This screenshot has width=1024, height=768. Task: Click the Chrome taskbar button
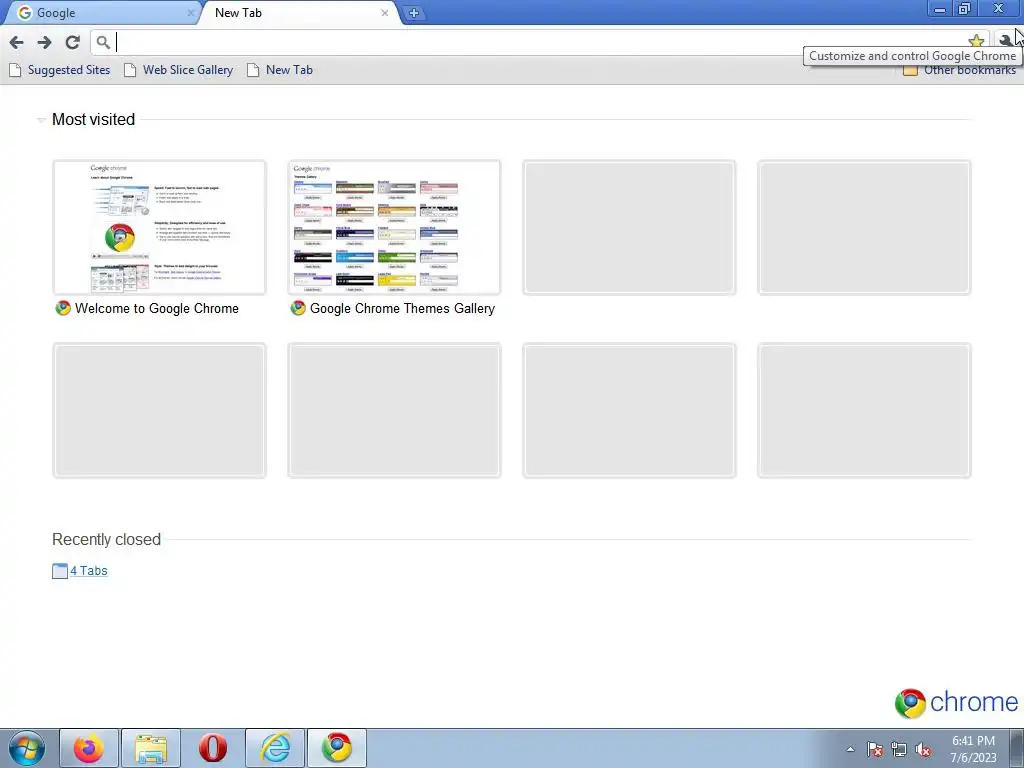pyautogui.click(x=337, y=748)
